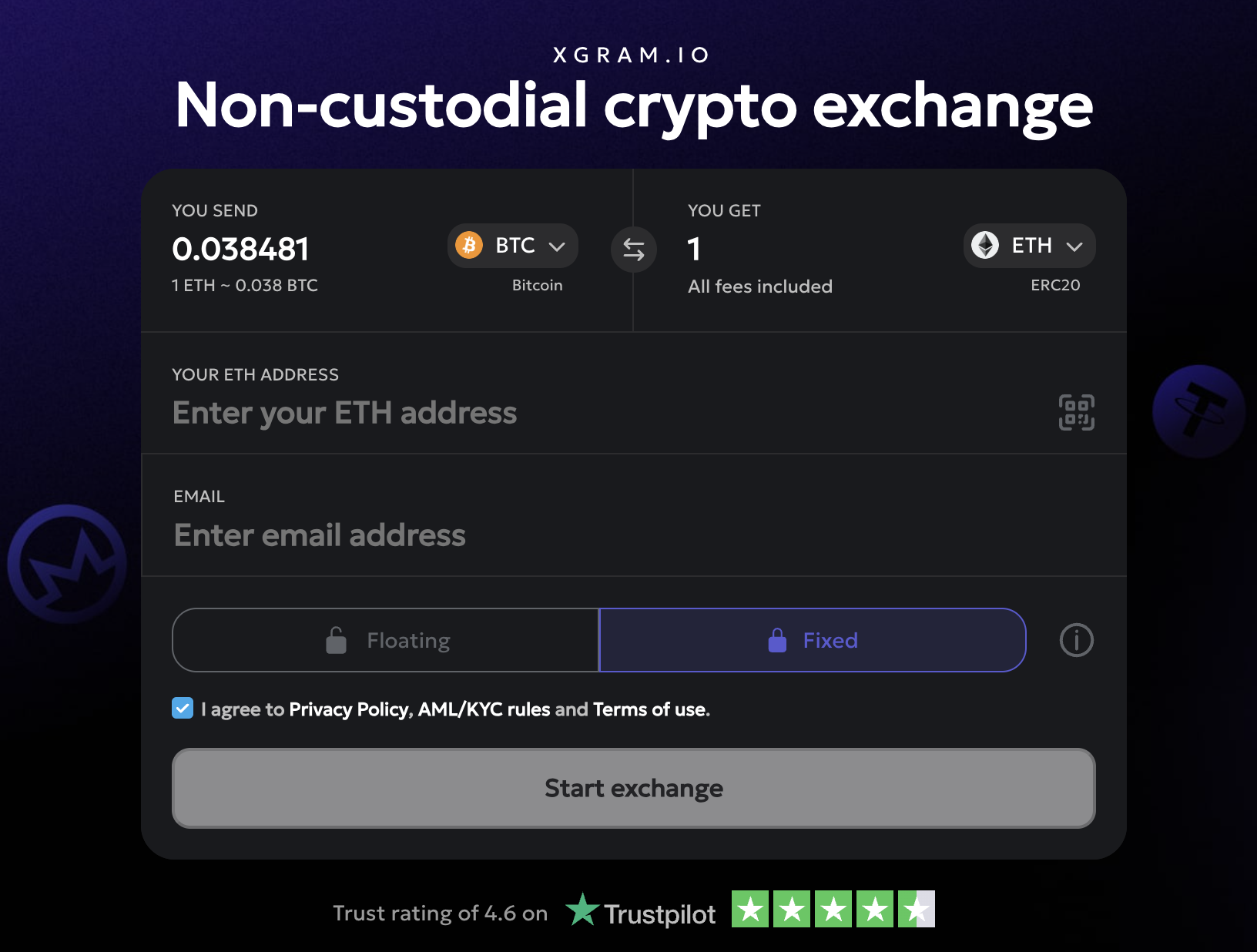
Task: Click the green Trustpilot star logo
Action: pyautogui.click(x=582, y=910)
